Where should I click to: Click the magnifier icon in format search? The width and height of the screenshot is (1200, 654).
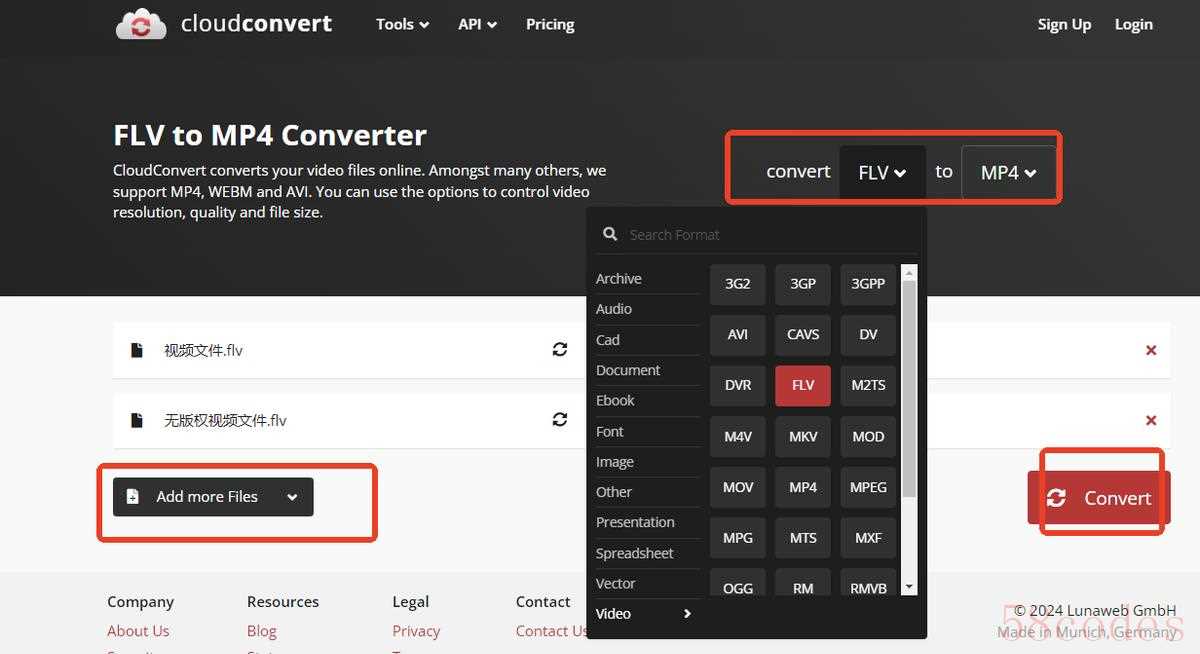pos(609,234)
